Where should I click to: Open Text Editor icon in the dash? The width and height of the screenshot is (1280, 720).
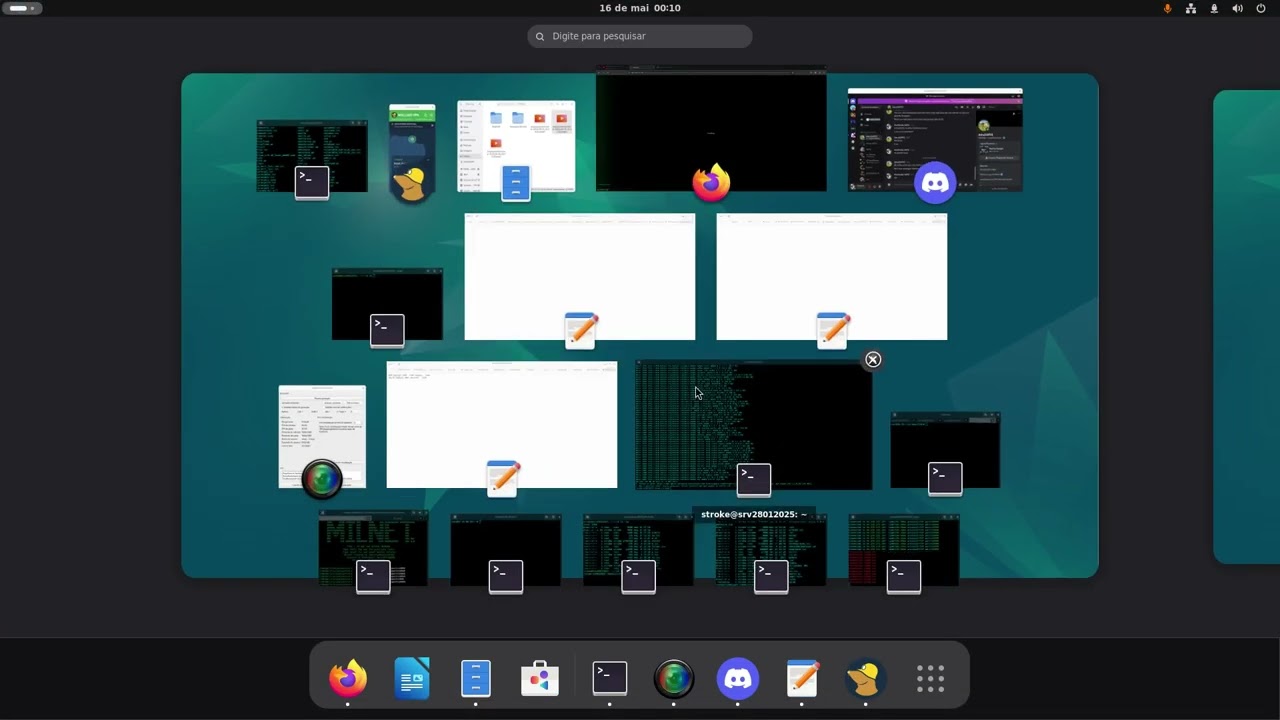[802, 679]
